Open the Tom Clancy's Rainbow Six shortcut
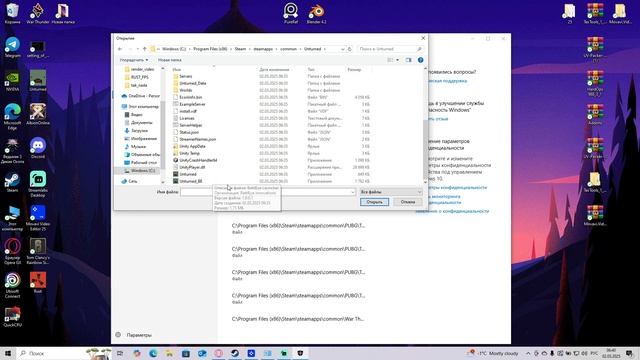 pyautogui.click(x=38, y=251)
